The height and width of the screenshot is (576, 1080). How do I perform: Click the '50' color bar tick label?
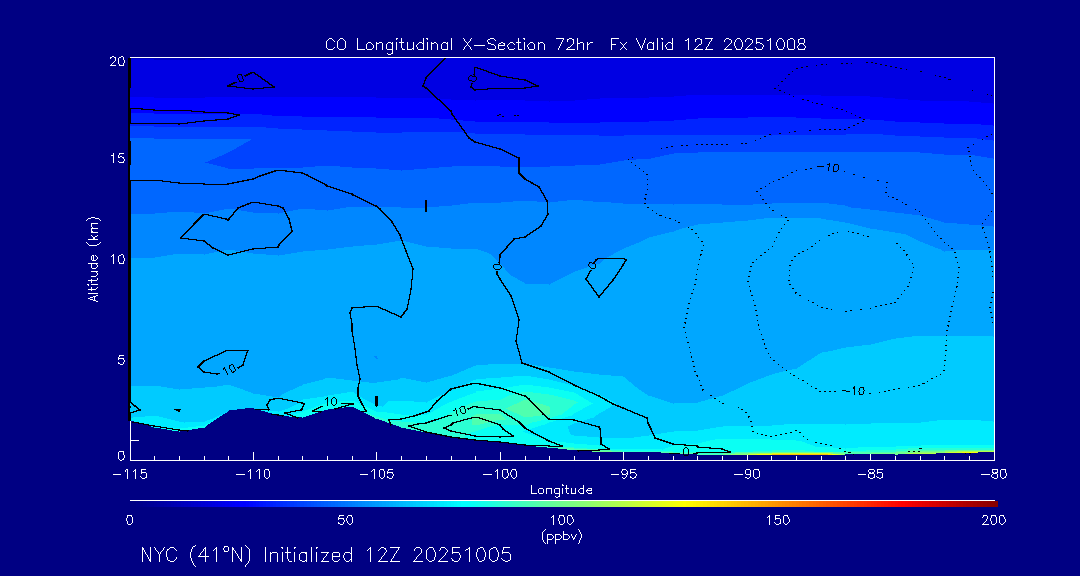345,520
